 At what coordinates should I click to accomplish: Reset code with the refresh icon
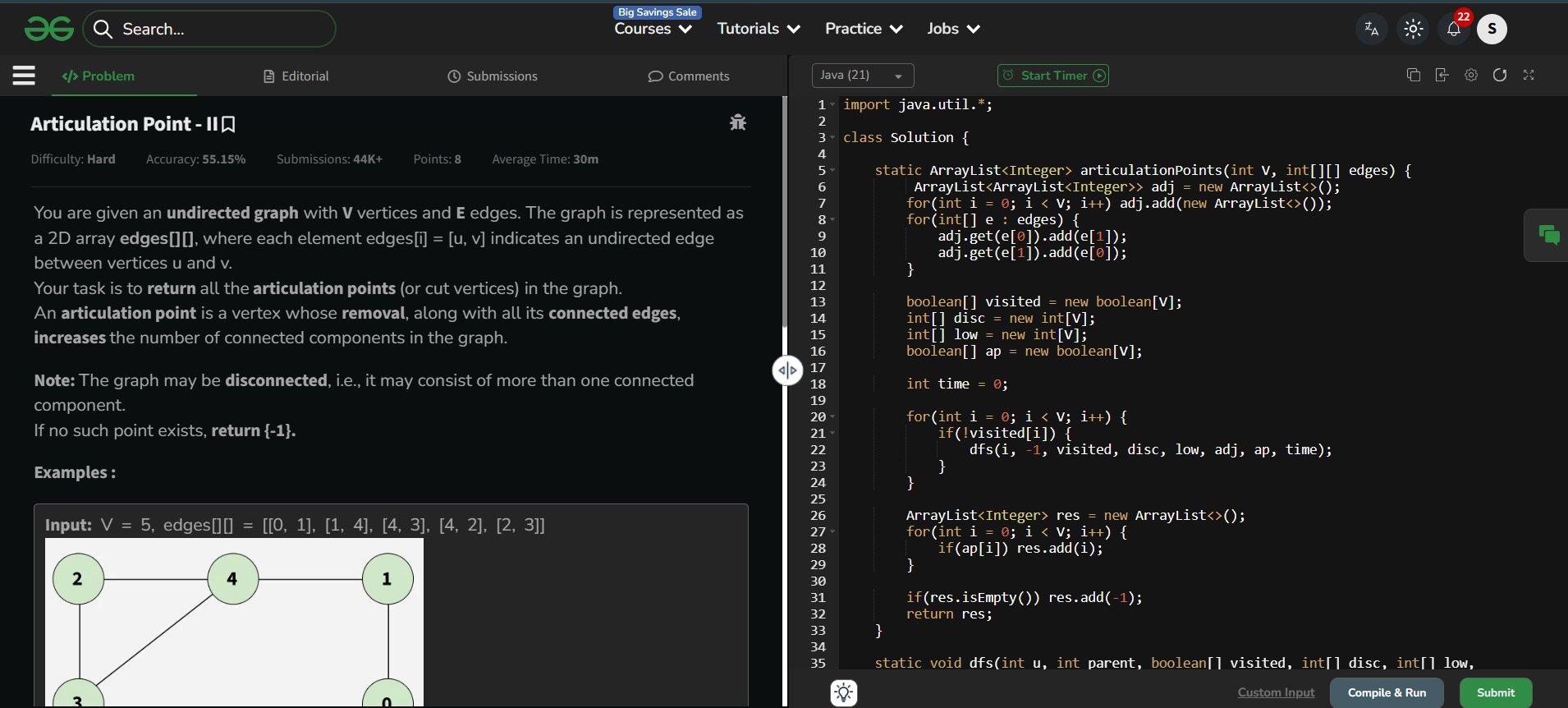pyautogui.click(x=1500, y=76)
